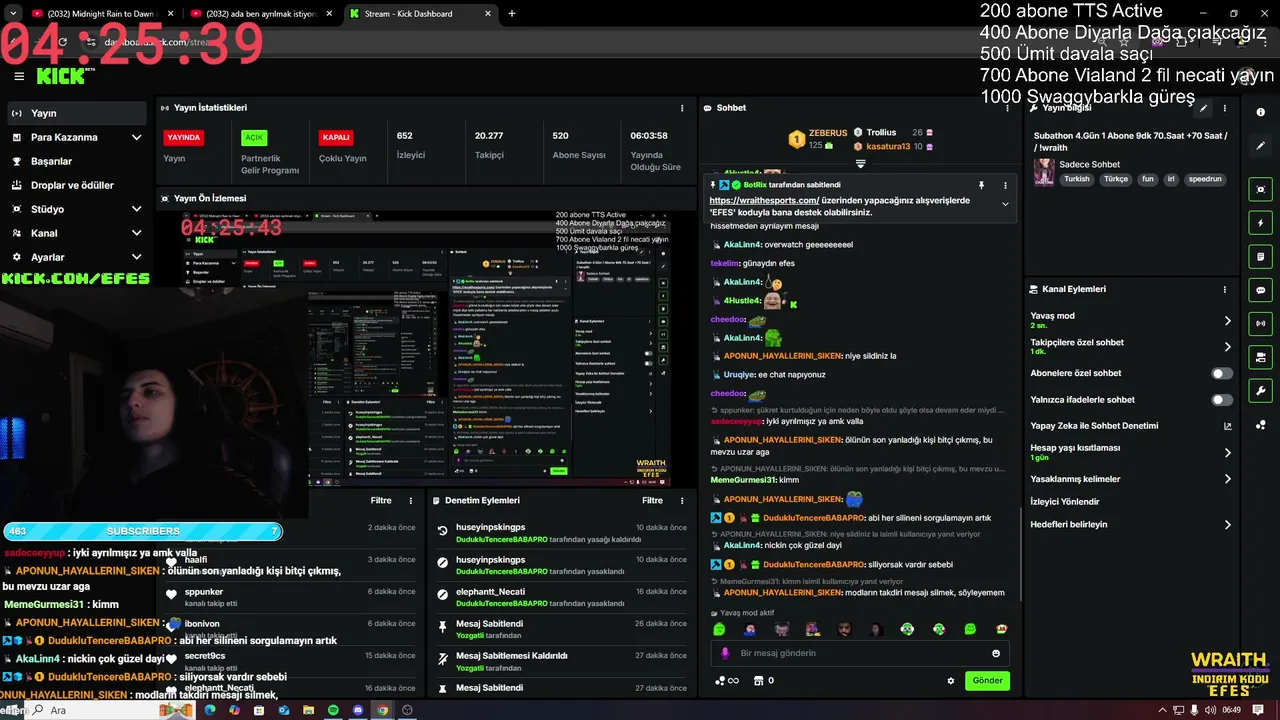Expand the pinned message with chevron

coord(1005,204)
